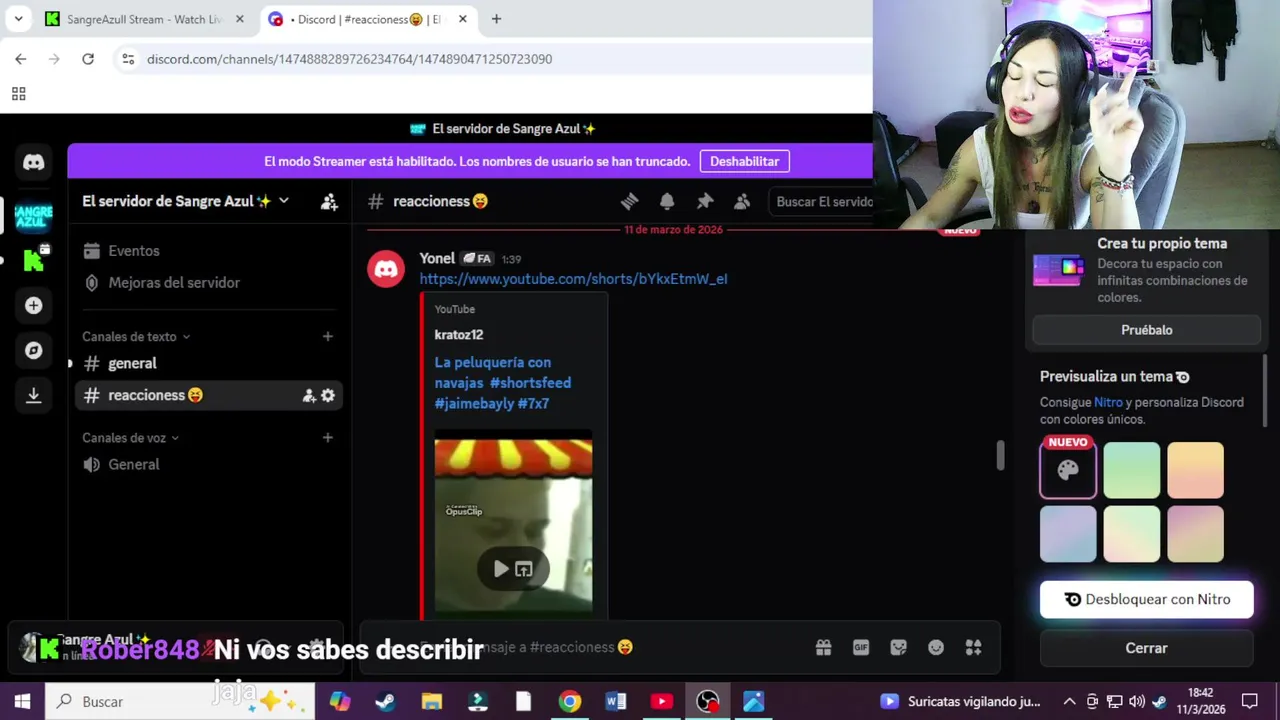This screenshot has width=1280, height=720.
Task: Create invite icon on reaccioness channel
Action: pos(309,396)
